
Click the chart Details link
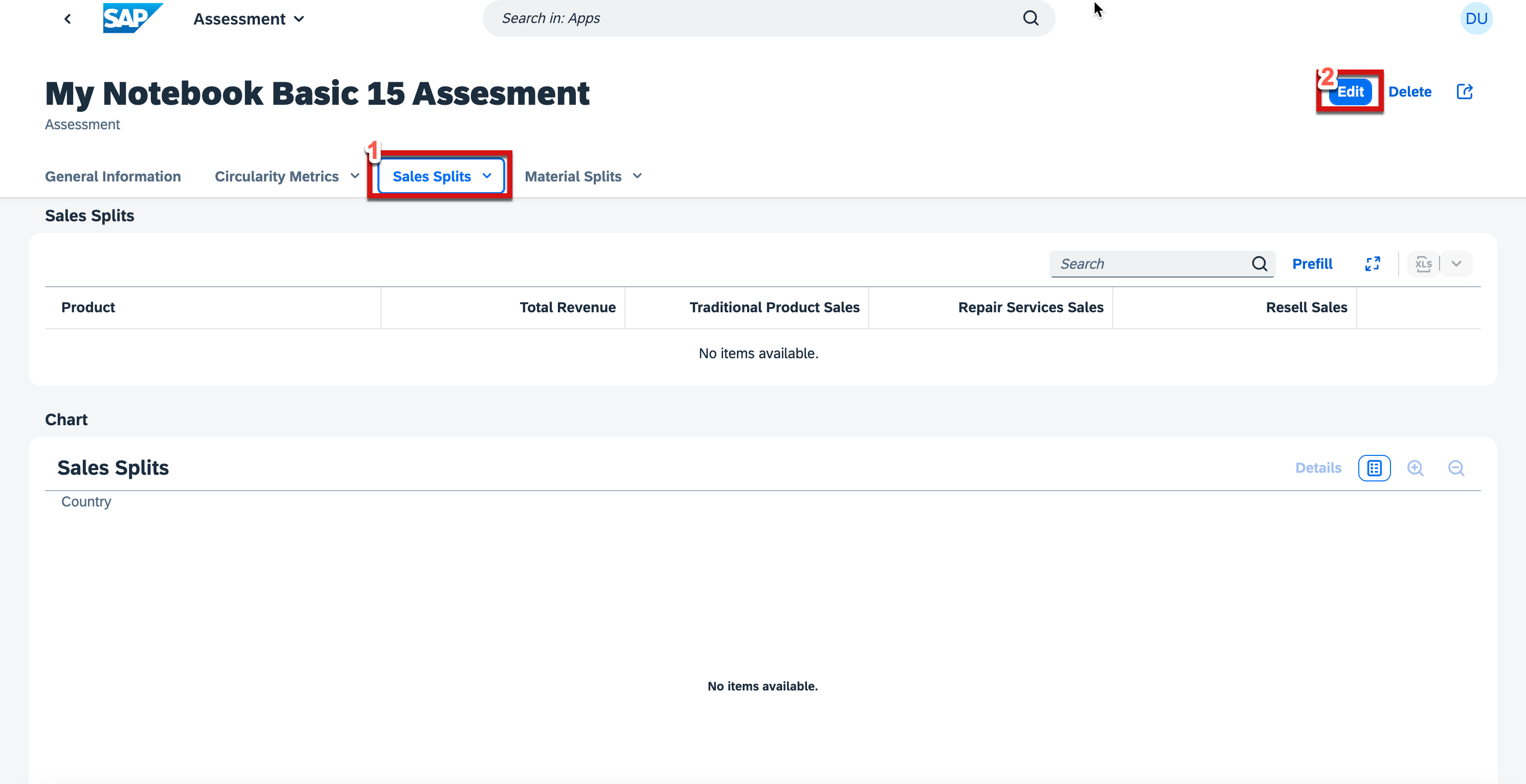coord(1318,468)
